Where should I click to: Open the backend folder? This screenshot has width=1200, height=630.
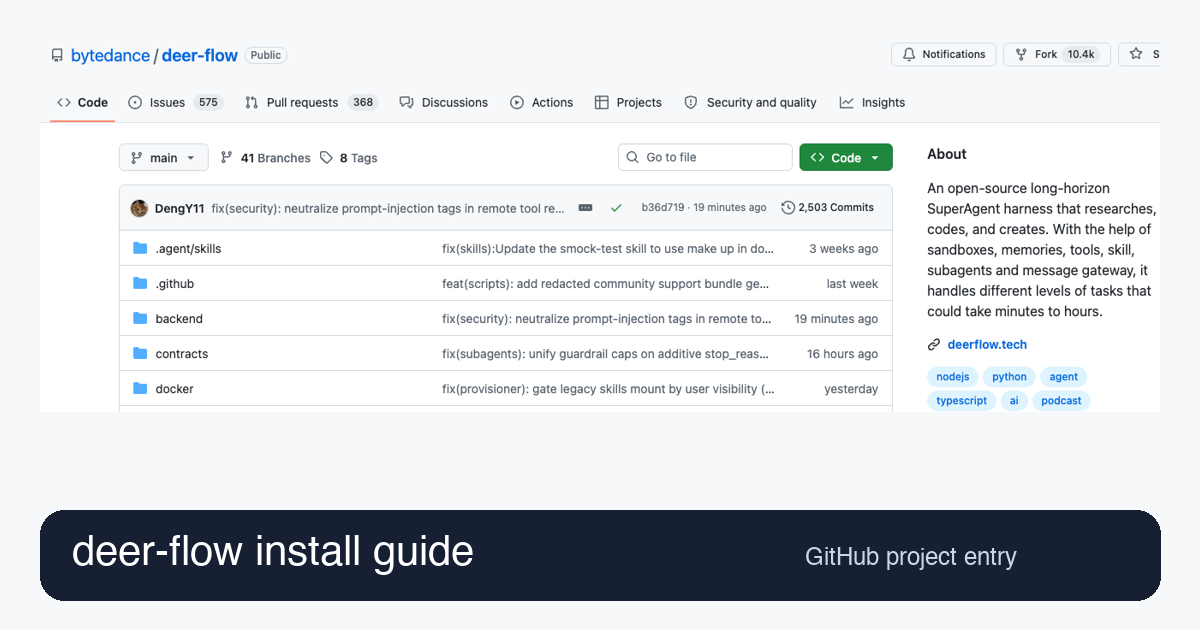pos(179,319)
